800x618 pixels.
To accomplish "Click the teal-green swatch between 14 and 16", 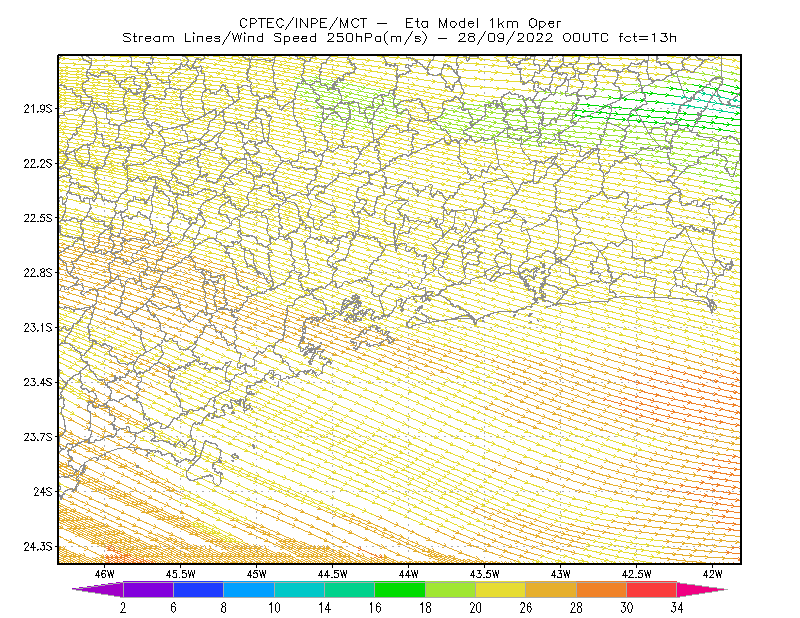I will (349, 589).
